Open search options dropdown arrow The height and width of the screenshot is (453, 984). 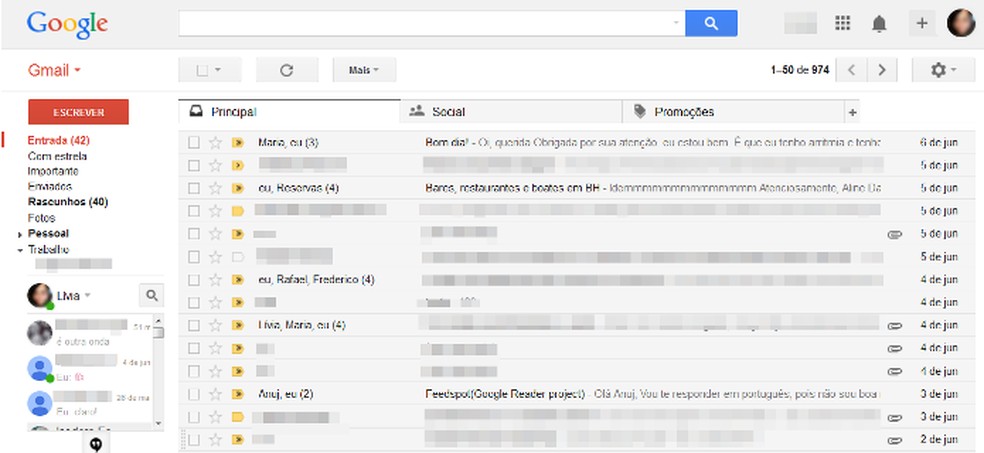(676, 23)
